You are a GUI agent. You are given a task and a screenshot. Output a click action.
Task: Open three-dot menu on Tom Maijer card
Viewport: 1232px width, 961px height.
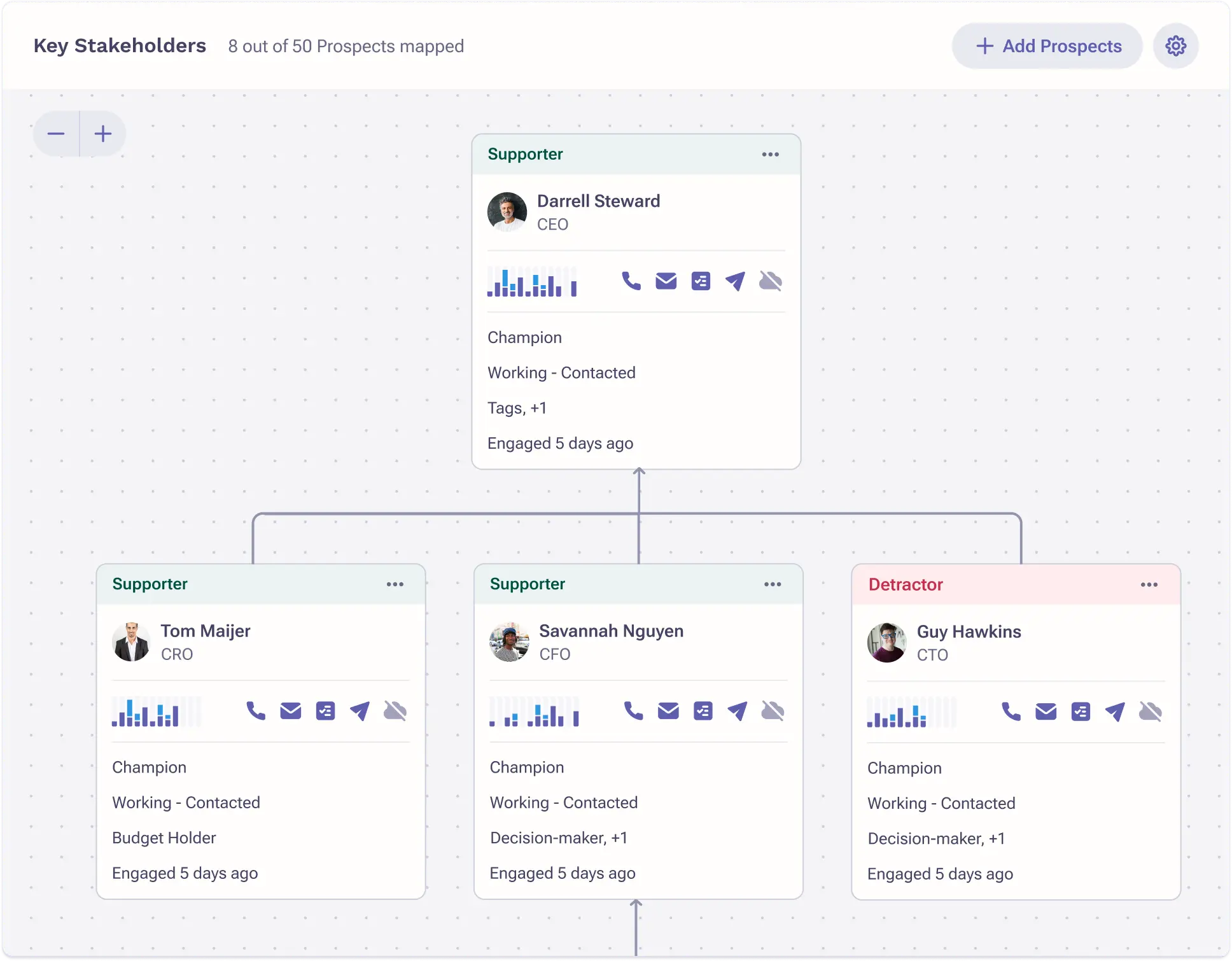pos(395,584)
